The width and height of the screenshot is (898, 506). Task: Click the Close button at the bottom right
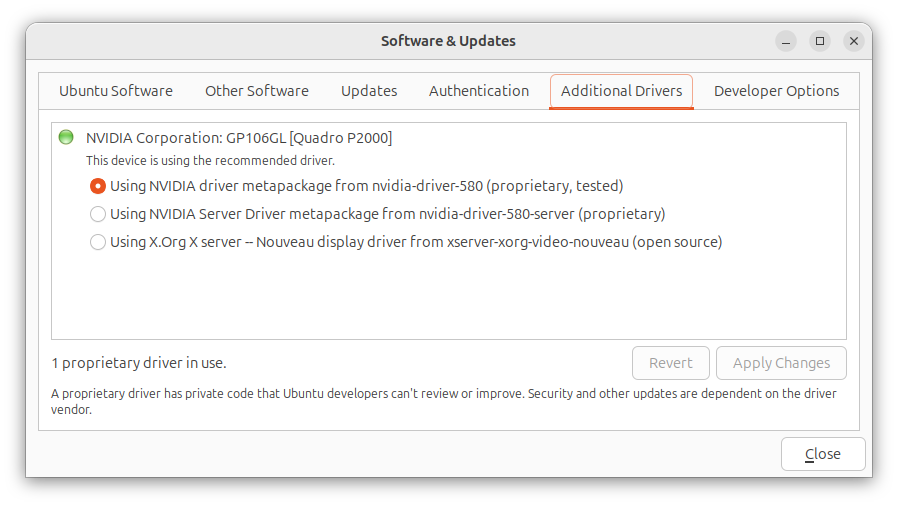[823, 454]
